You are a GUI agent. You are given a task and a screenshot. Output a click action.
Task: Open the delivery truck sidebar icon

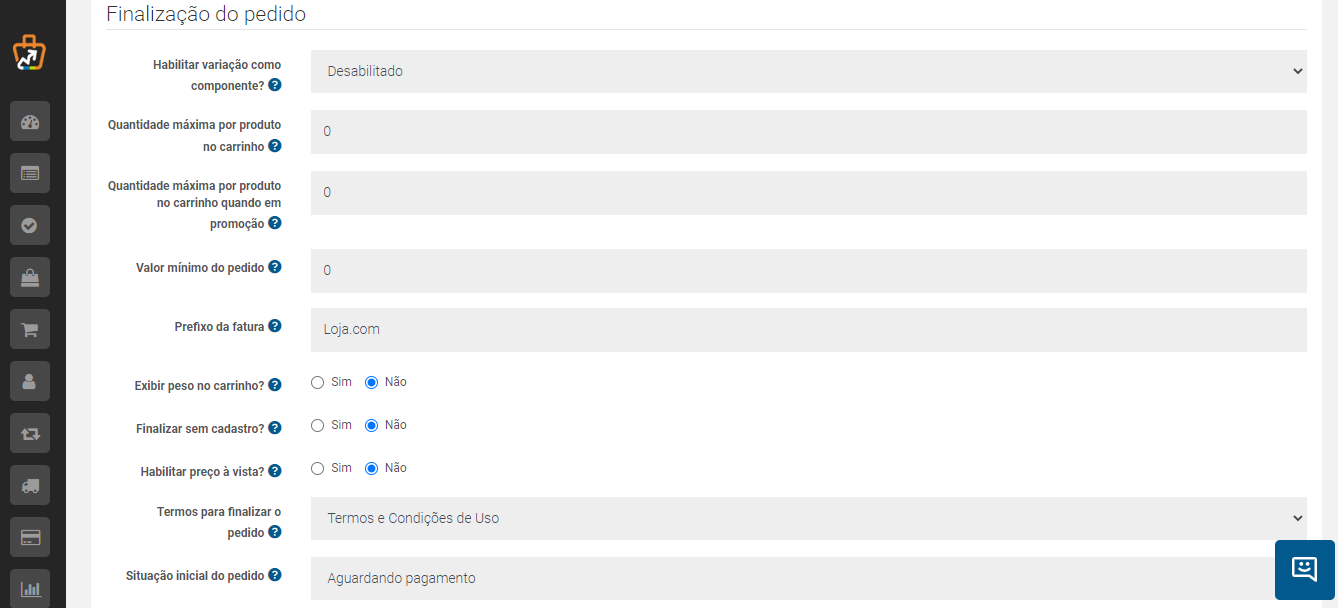30,485
